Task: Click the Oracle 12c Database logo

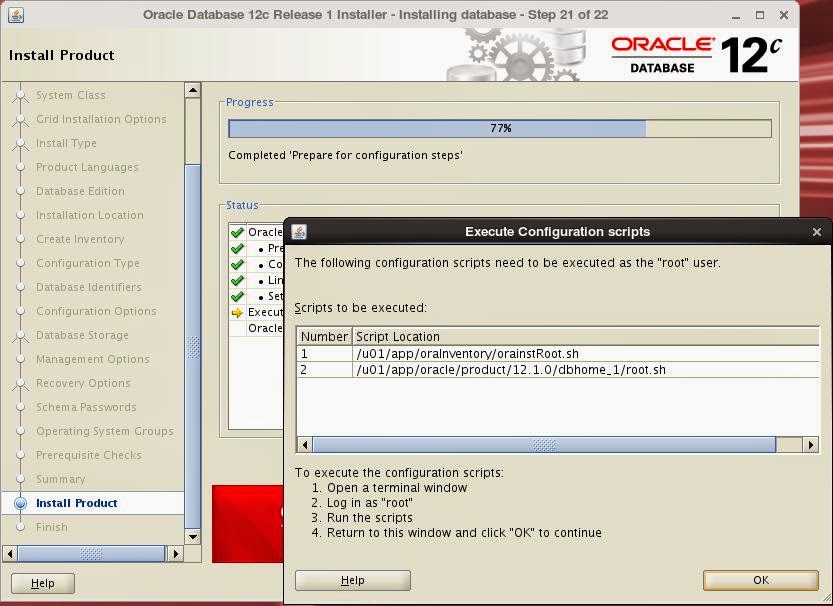Action: (x=696, y=54)
